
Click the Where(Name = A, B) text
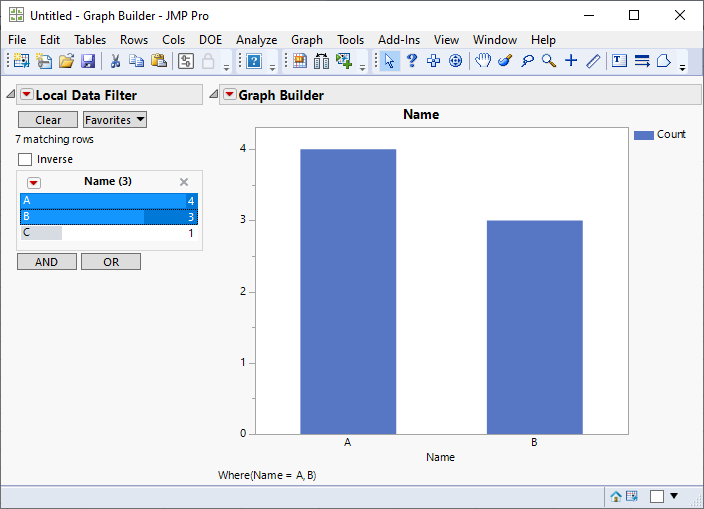[x=267, y=475]
